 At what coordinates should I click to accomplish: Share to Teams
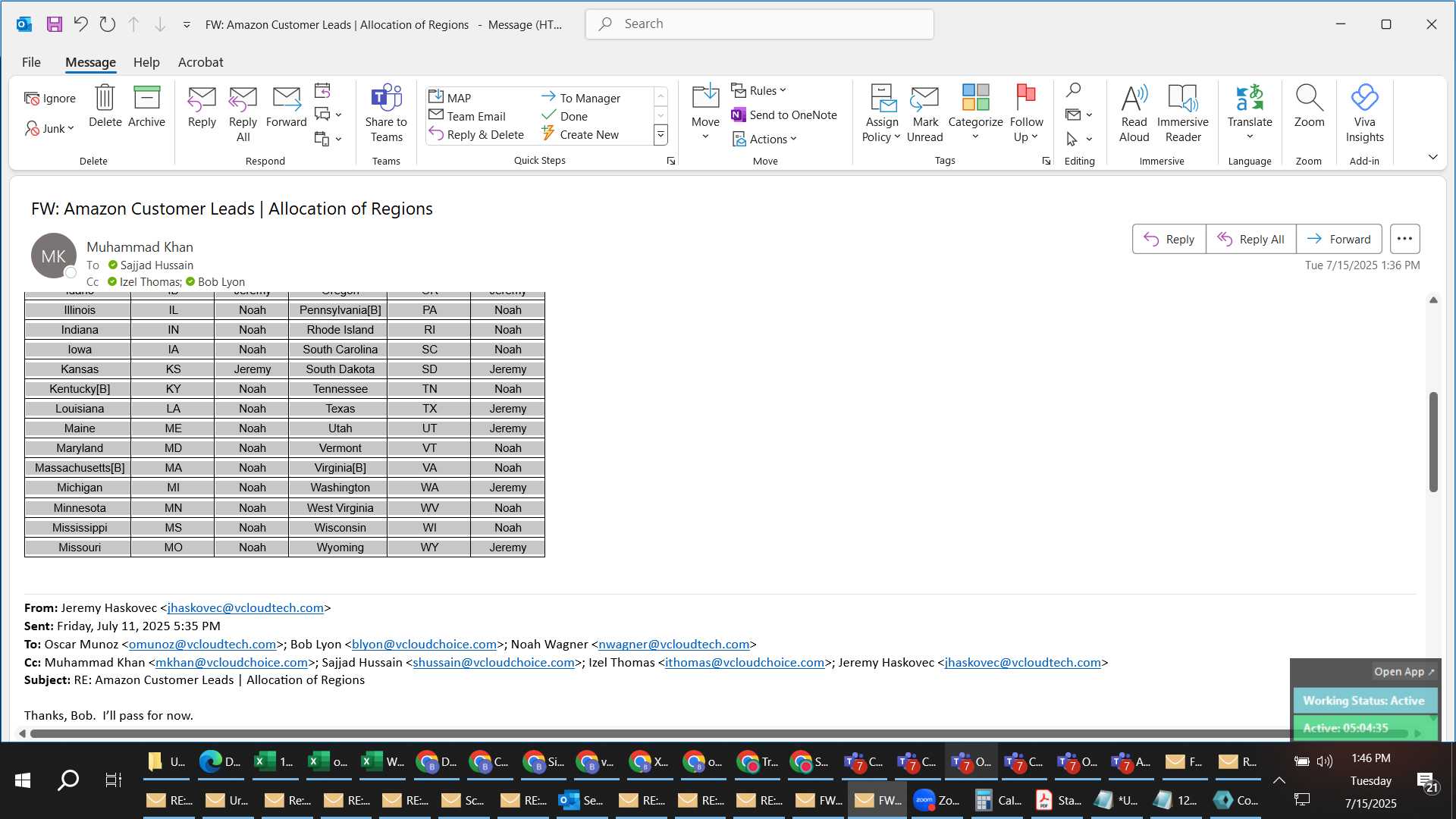[x=386, y=114]
